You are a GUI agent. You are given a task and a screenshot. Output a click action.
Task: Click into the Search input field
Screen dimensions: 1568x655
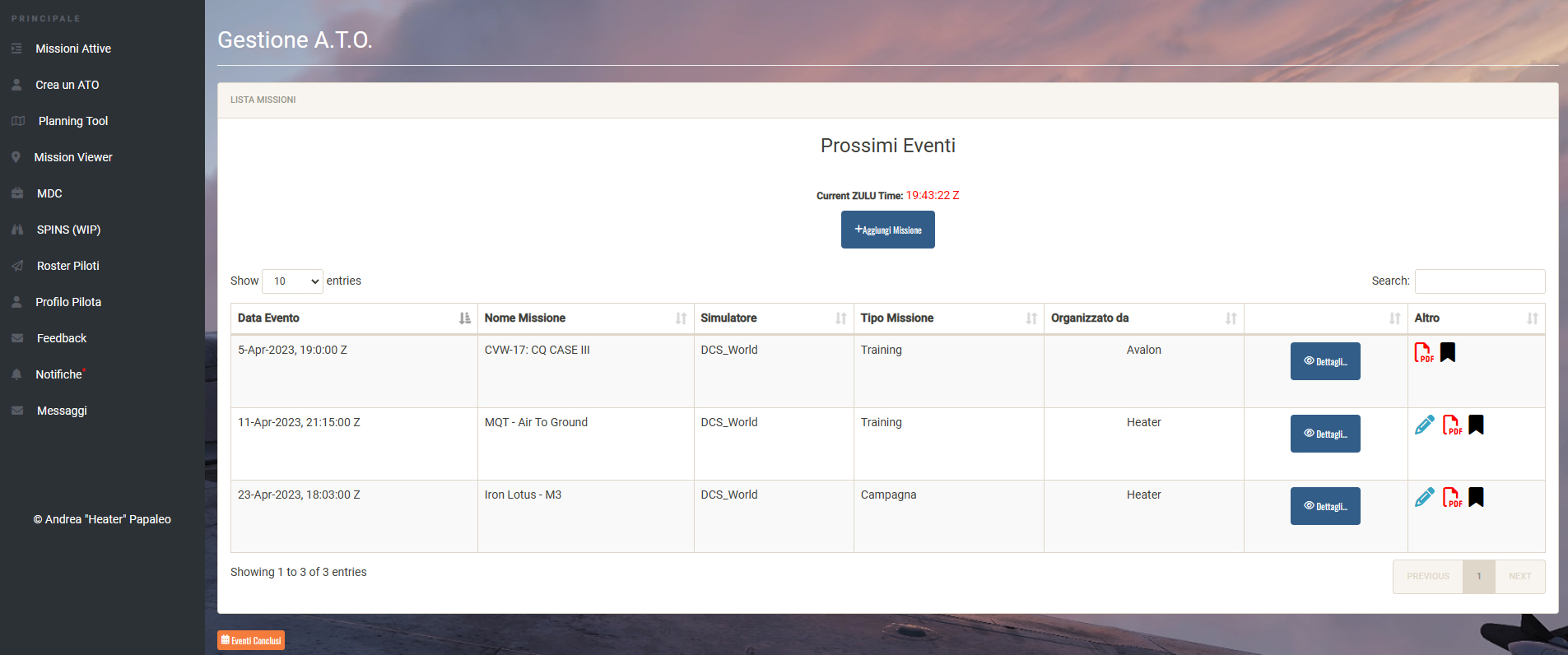[x=1479, y=281]
